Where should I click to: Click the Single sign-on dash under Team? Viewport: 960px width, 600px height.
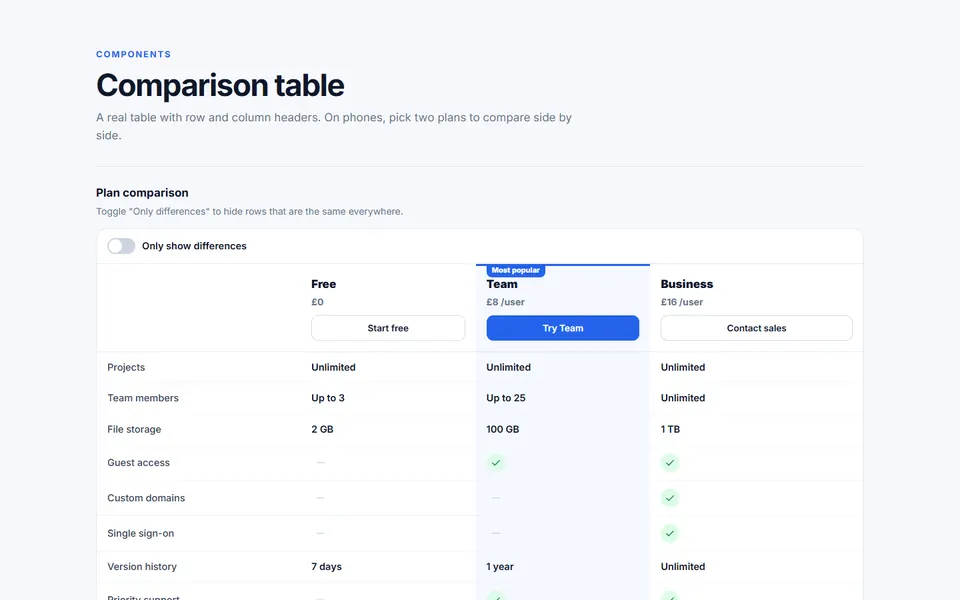pyautogui.click(x=496, y=534)
